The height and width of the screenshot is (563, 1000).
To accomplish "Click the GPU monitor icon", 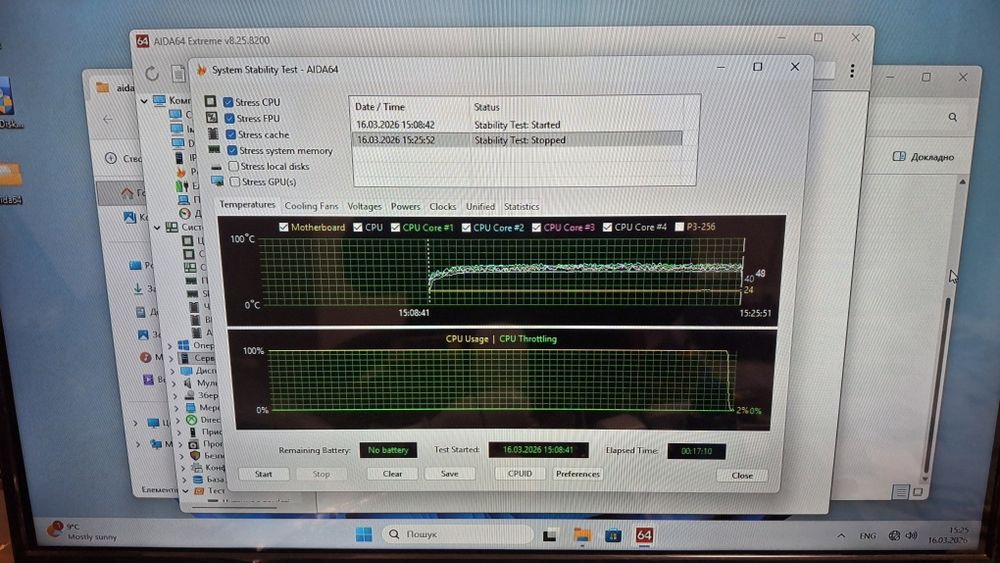I will pyautogui.click(x=217, y=181).
